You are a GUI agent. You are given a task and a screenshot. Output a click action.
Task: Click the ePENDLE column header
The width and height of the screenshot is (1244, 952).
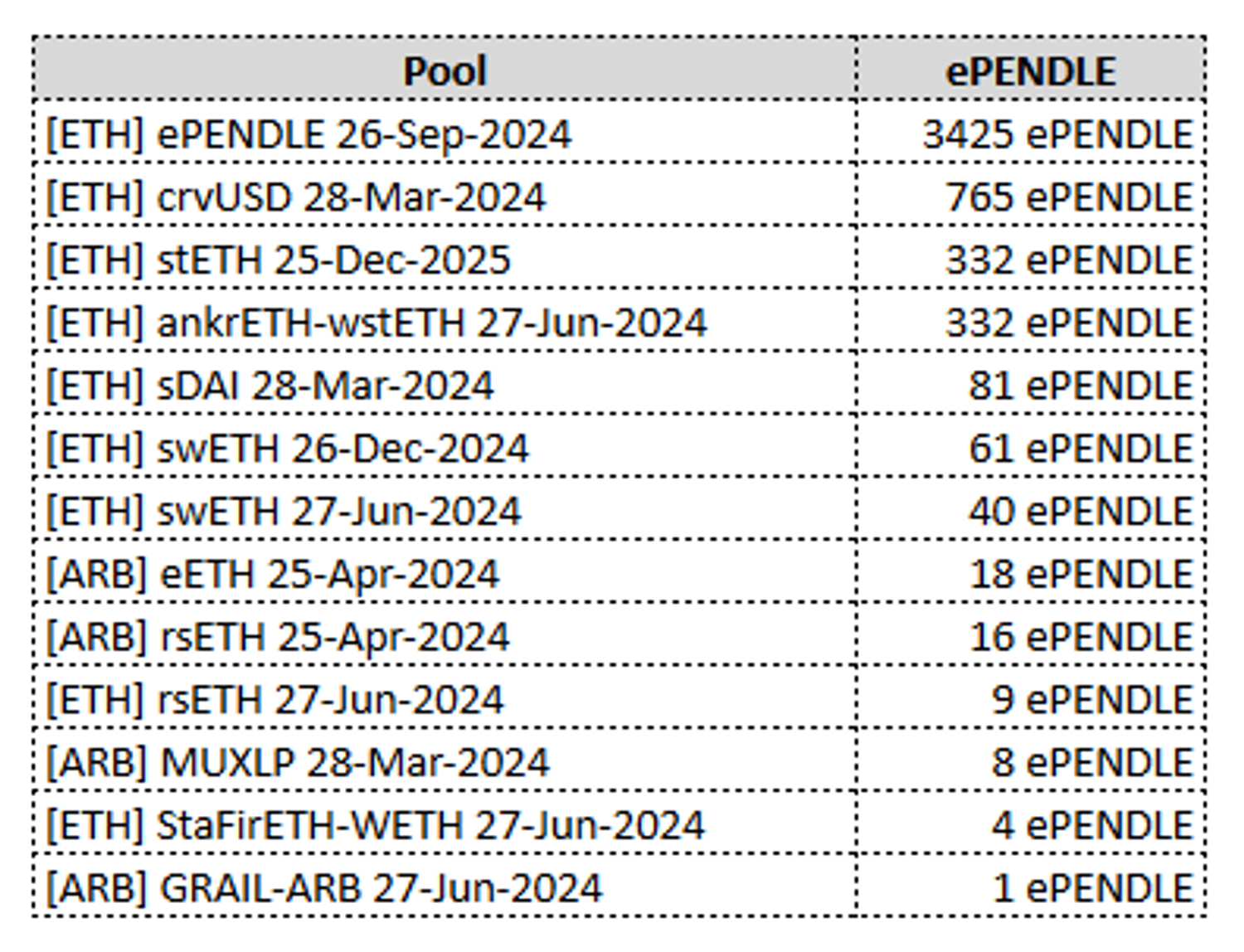pos(1031,70)
